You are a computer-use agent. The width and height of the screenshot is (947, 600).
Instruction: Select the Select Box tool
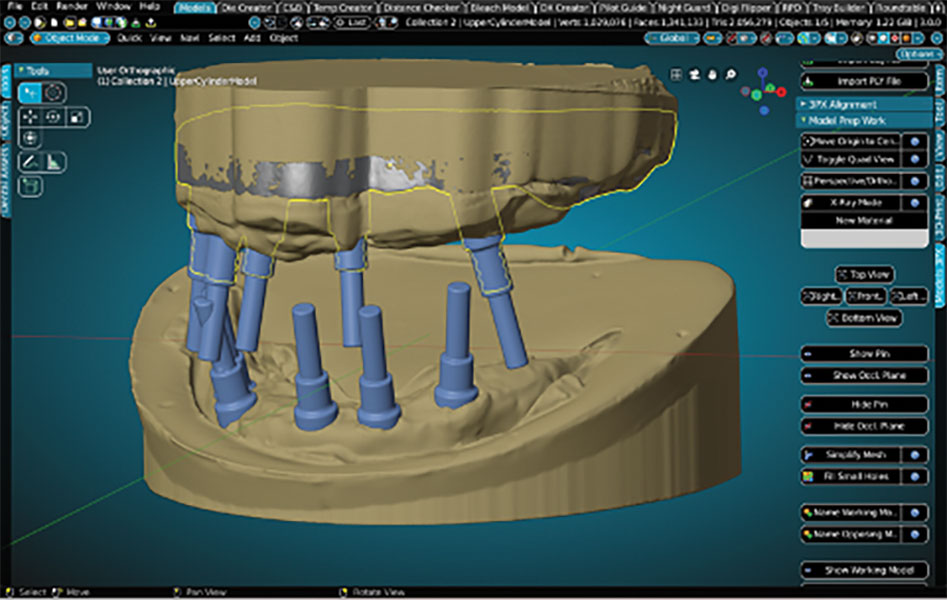(x=30, y=94)
